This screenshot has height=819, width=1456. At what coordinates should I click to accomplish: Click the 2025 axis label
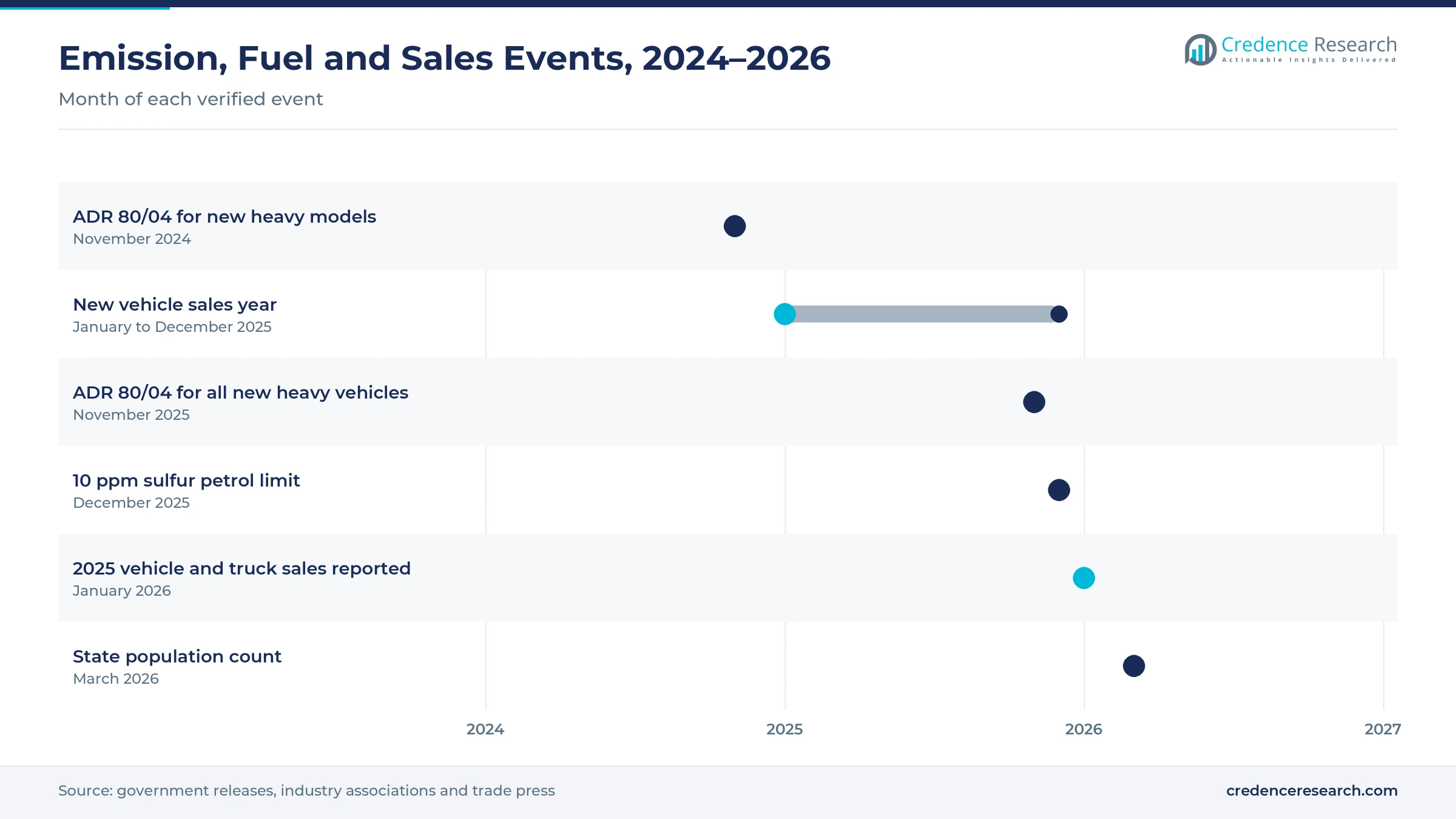click(x=784, y=729)
